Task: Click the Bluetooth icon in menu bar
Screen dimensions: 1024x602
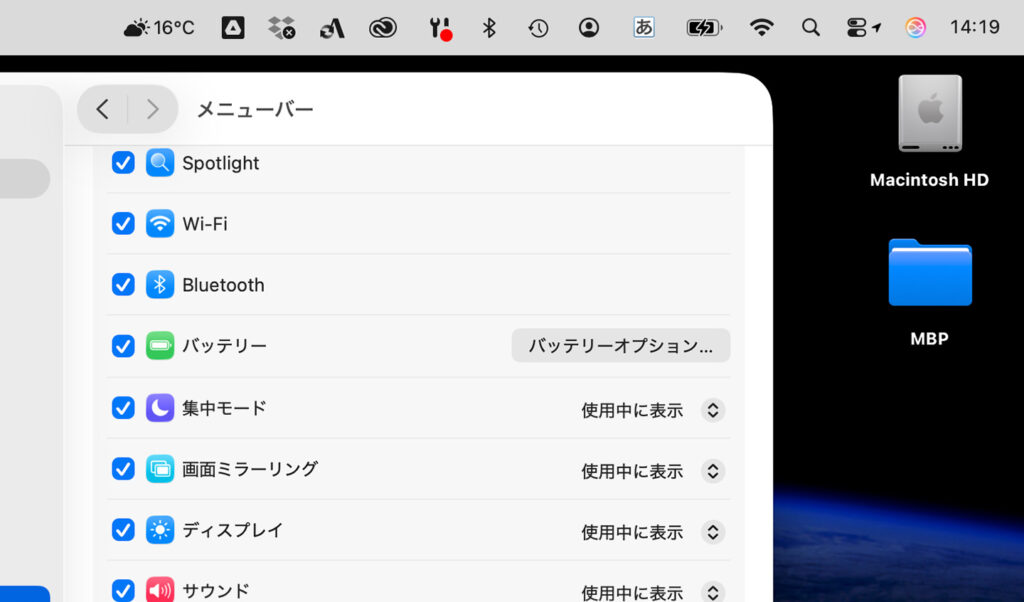Action: [489, 28]
